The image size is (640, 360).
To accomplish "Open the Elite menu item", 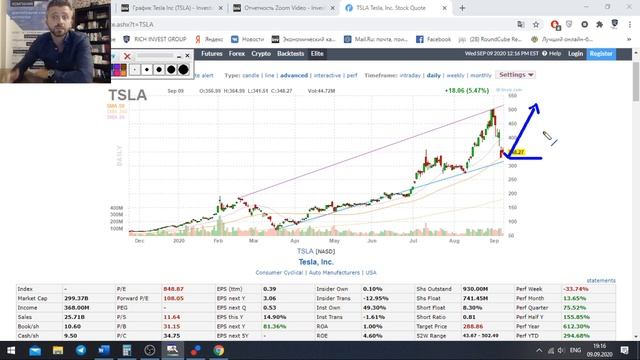I will click(x=317, y=54).
